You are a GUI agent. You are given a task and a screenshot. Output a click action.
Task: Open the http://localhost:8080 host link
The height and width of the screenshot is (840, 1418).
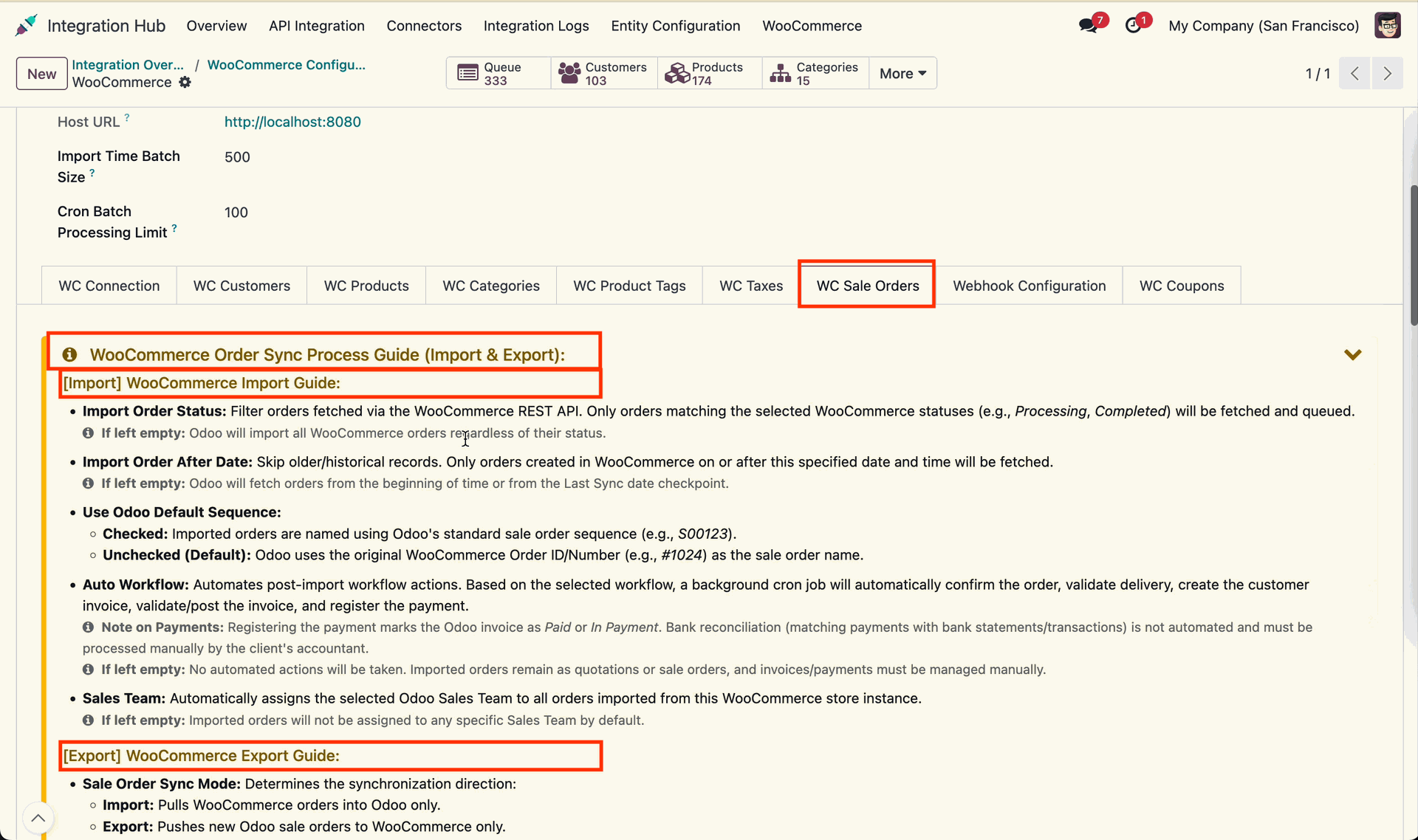pyautogui.click(x=292, y=122)
